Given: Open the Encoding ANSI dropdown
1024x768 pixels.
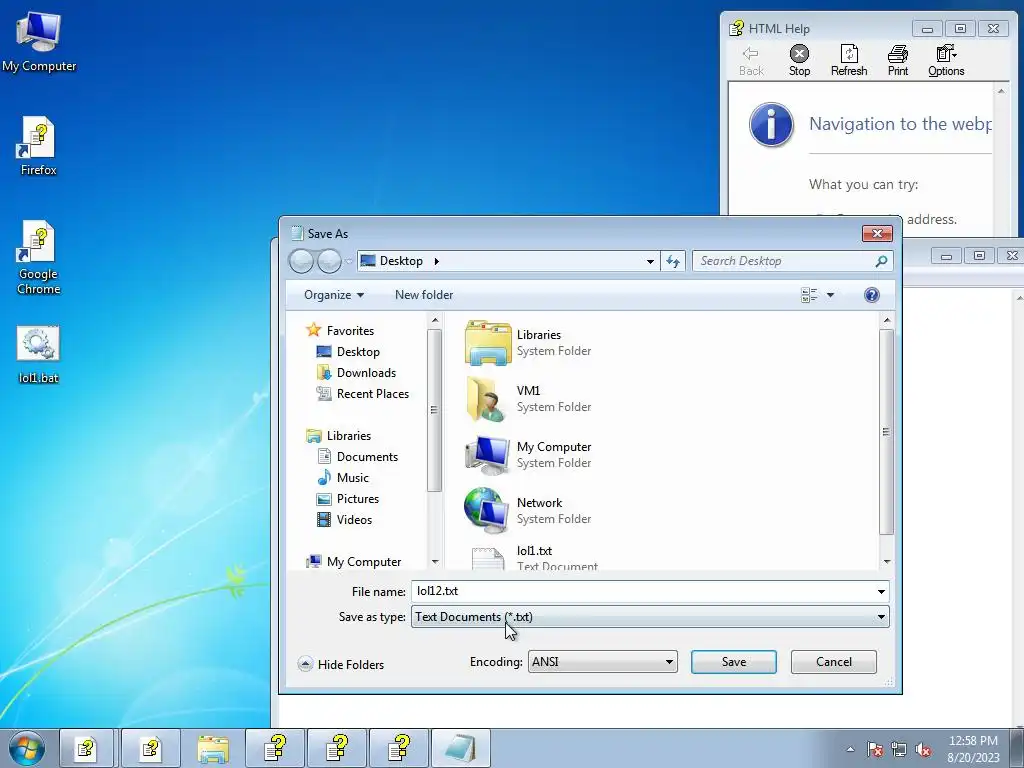Looking at the screenshot, I should point(602,662).
